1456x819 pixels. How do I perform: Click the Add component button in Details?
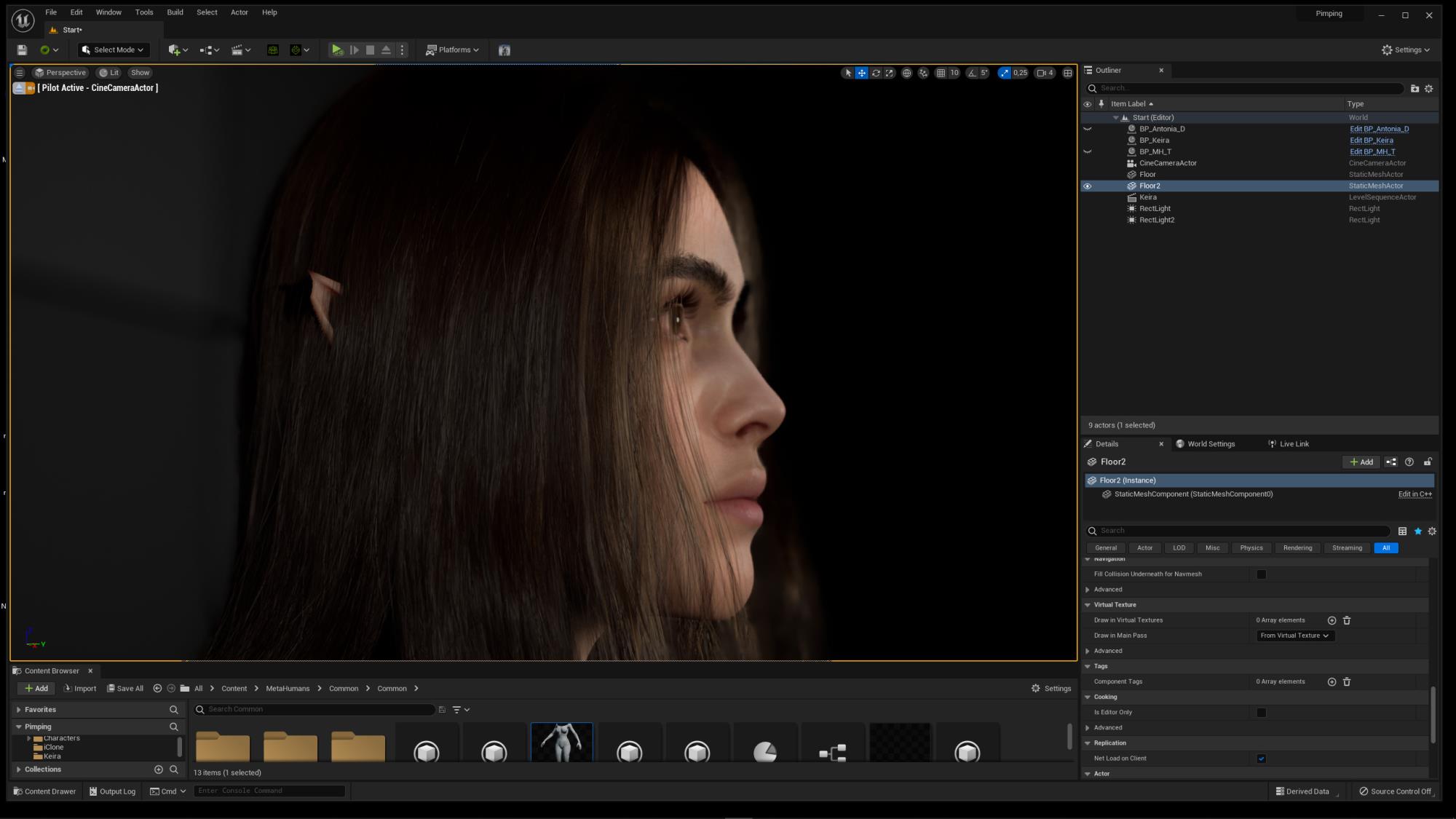click(1361, 462)
